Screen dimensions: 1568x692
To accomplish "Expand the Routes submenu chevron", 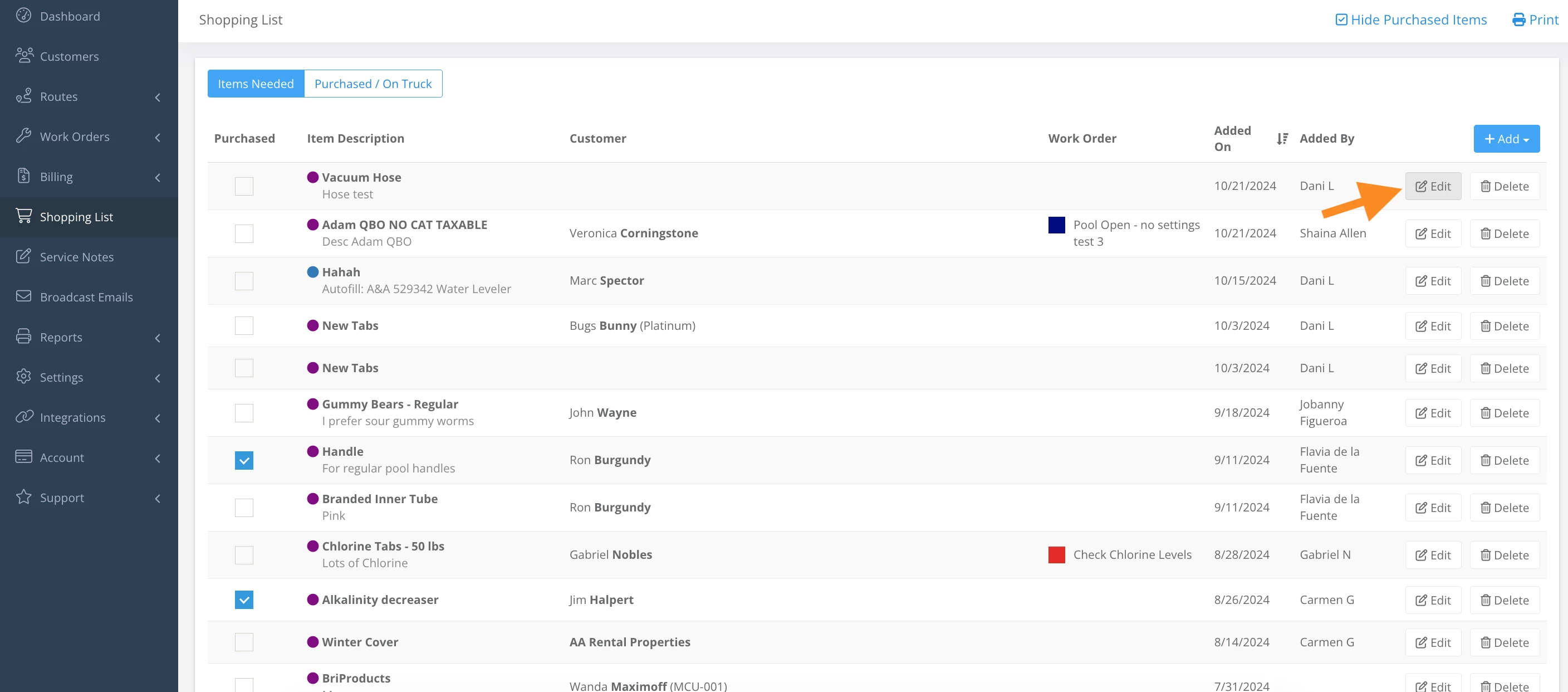I will point(158,97).
